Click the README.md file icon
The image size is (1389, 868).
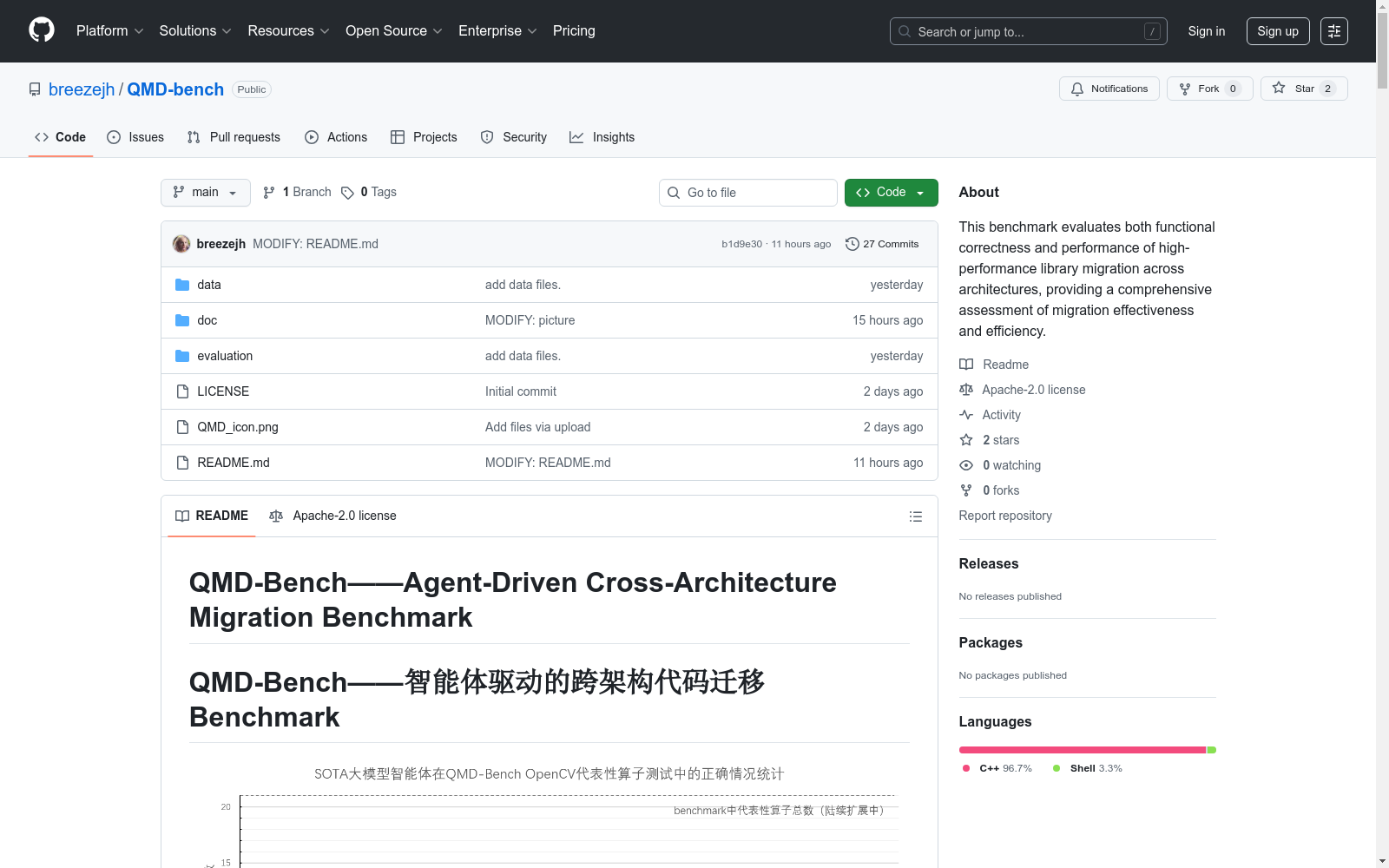pos(182,463)
